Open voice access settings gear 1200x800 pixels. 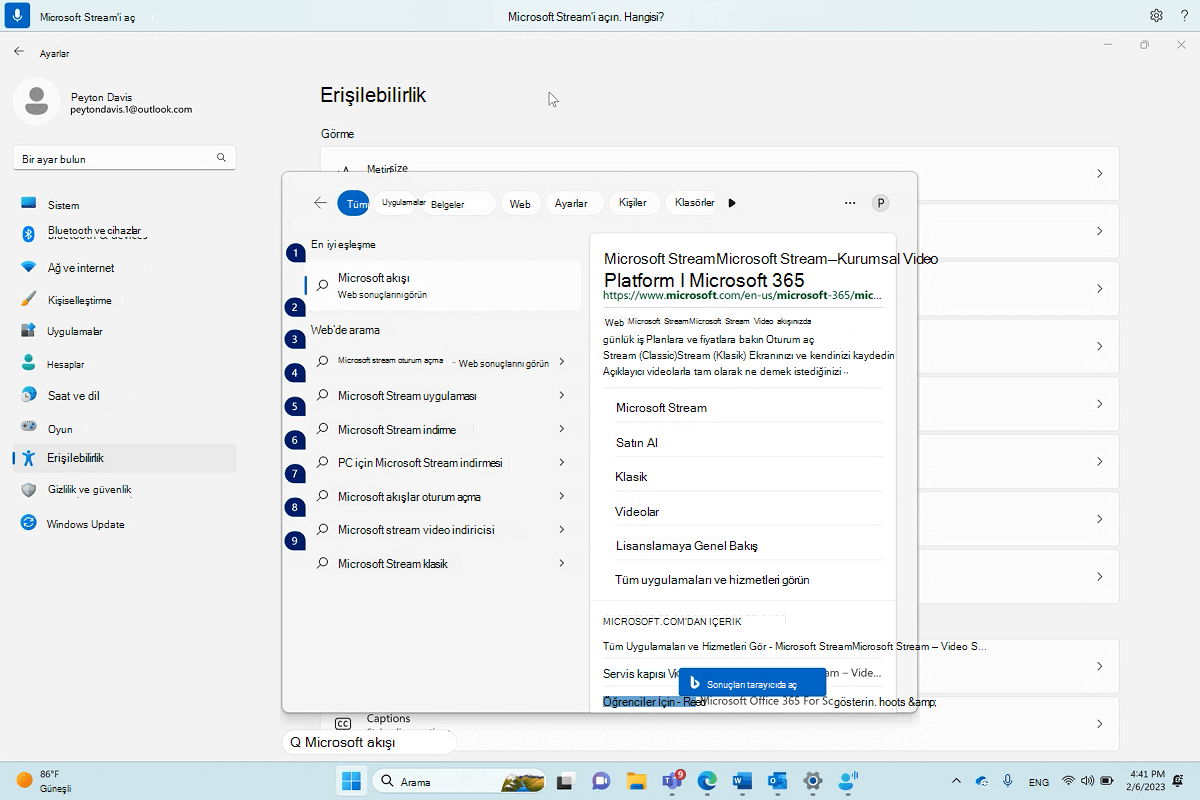(1156, 15)
